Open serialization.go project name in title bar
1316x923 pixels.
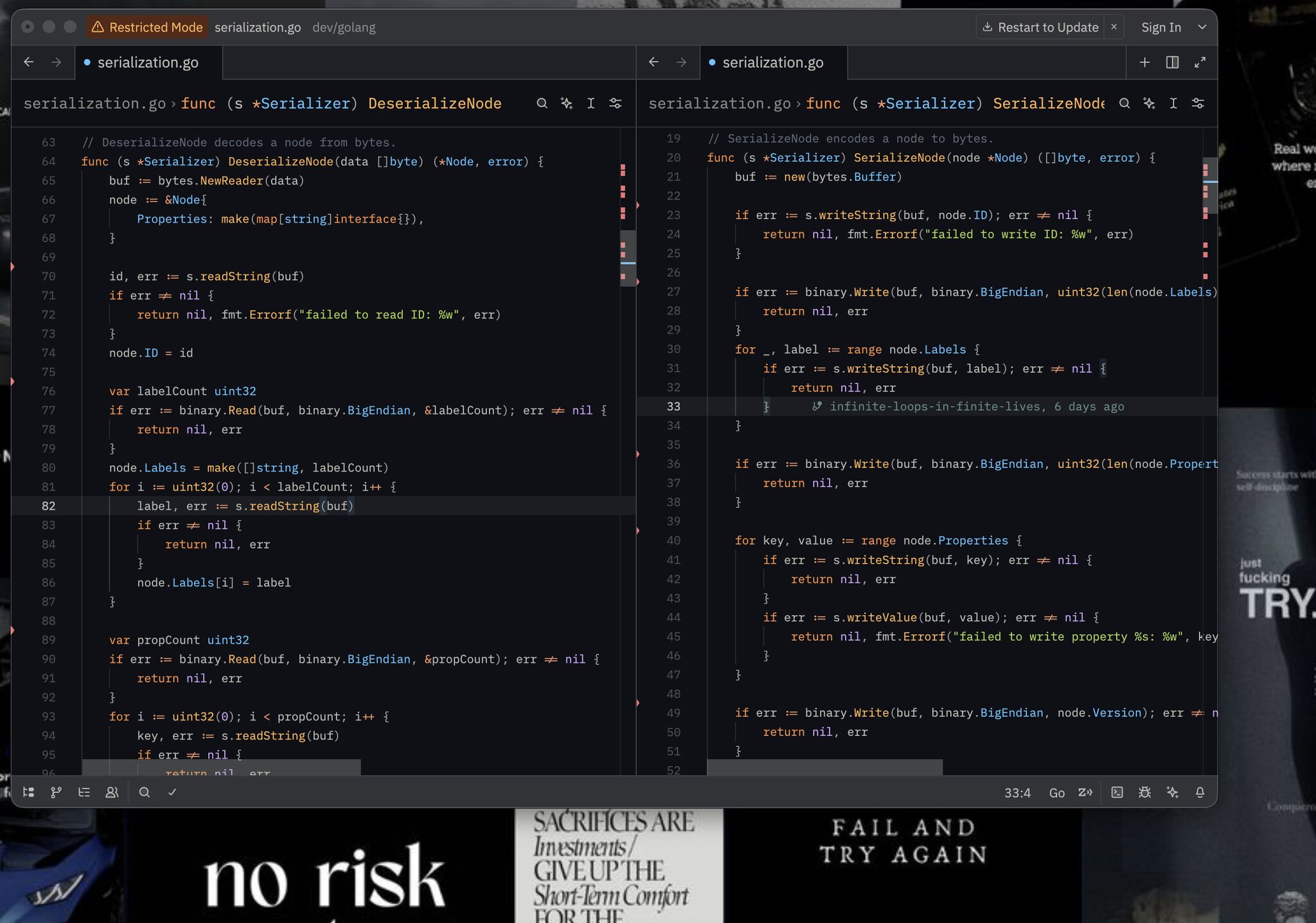click(x=258, y=28)
